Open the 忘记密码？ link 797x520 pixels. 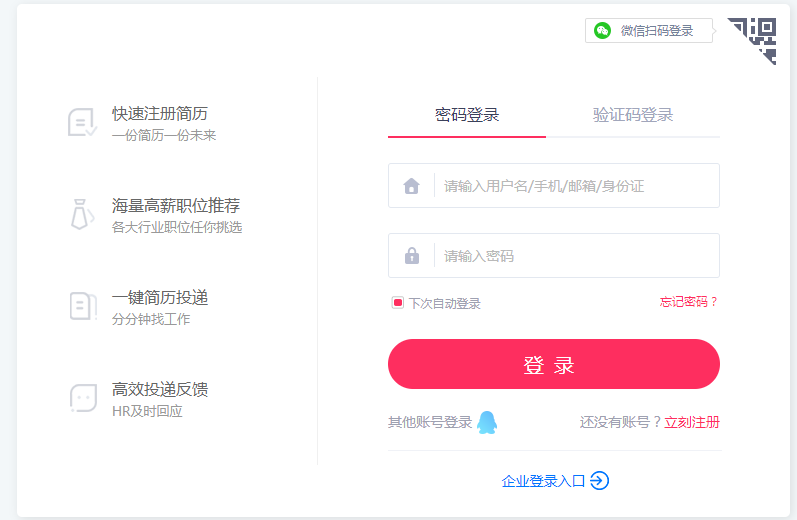point(689,302)
